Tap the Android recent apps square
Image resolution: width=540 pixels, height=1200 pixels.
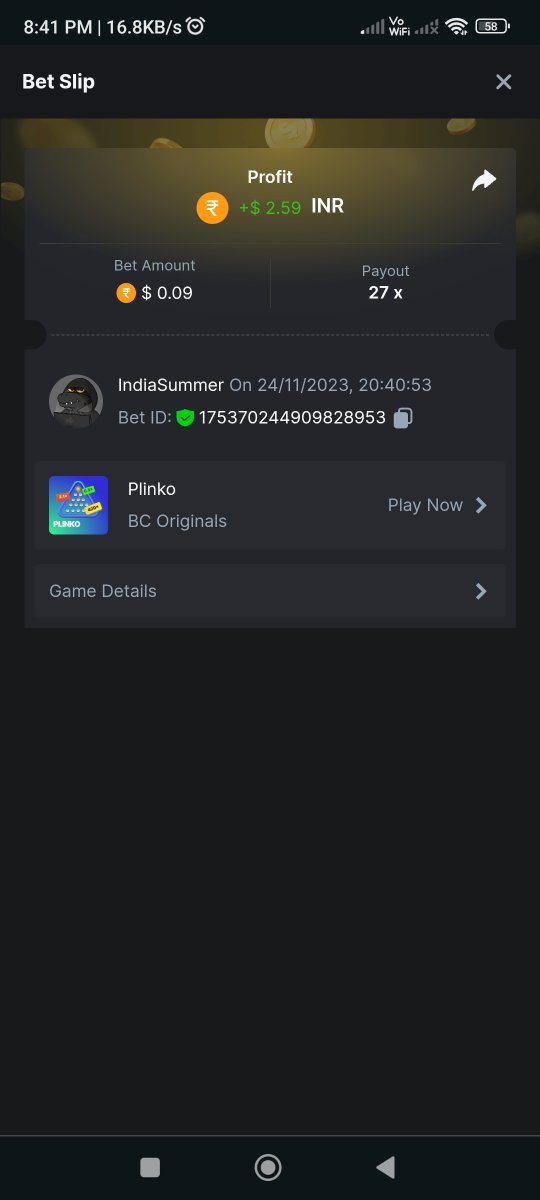(x=150, y=1167)
